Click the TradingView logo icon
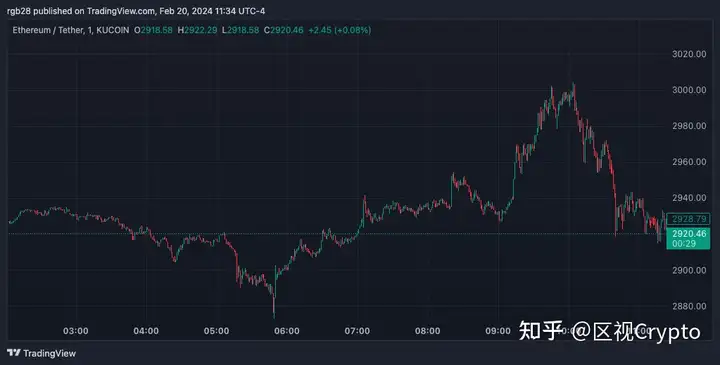The image size is (720, 365). tap(14, 353)
